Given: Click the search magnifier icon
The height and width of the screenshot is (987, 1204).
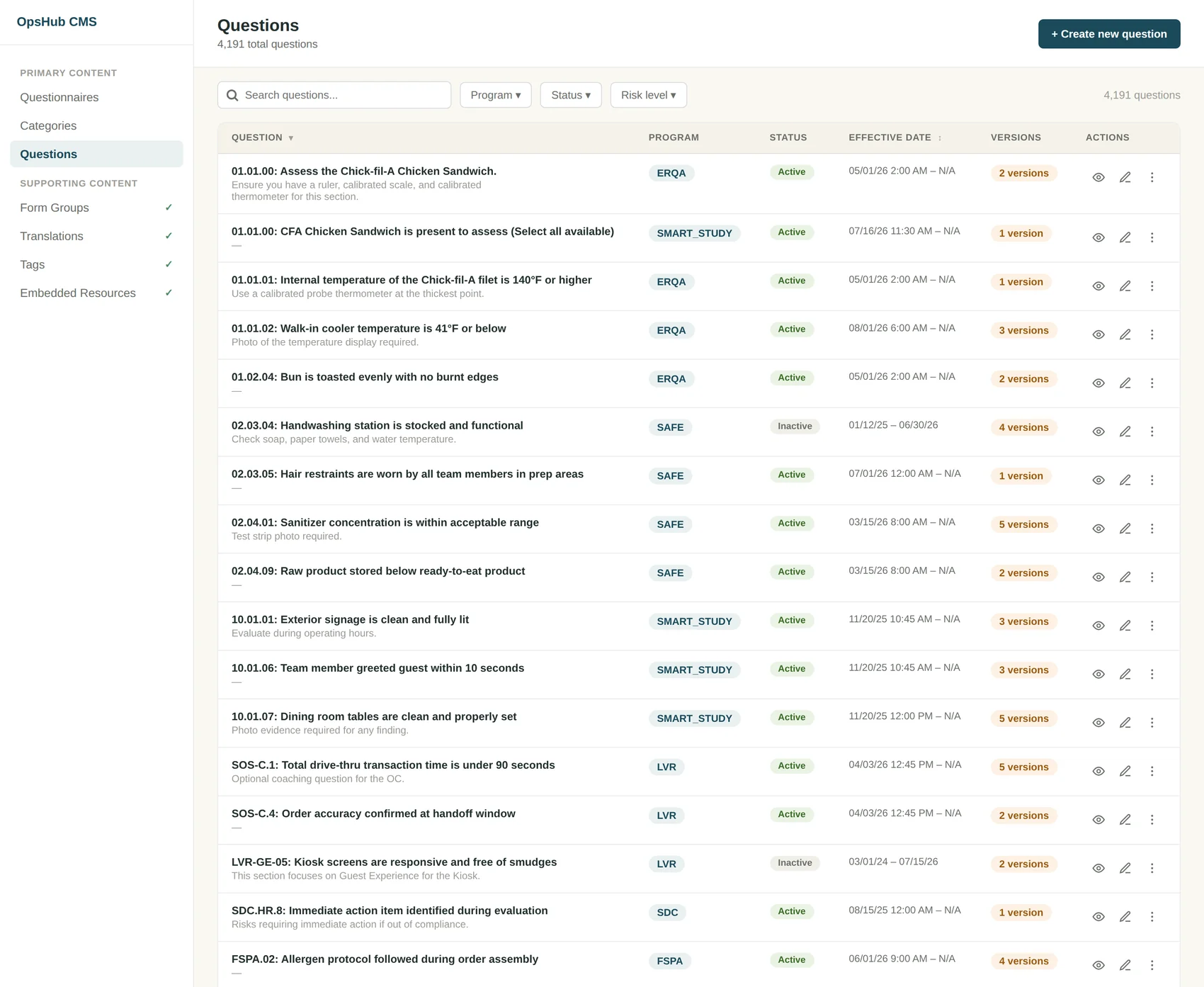Looking at the screenshot, I should click(232, 95).
